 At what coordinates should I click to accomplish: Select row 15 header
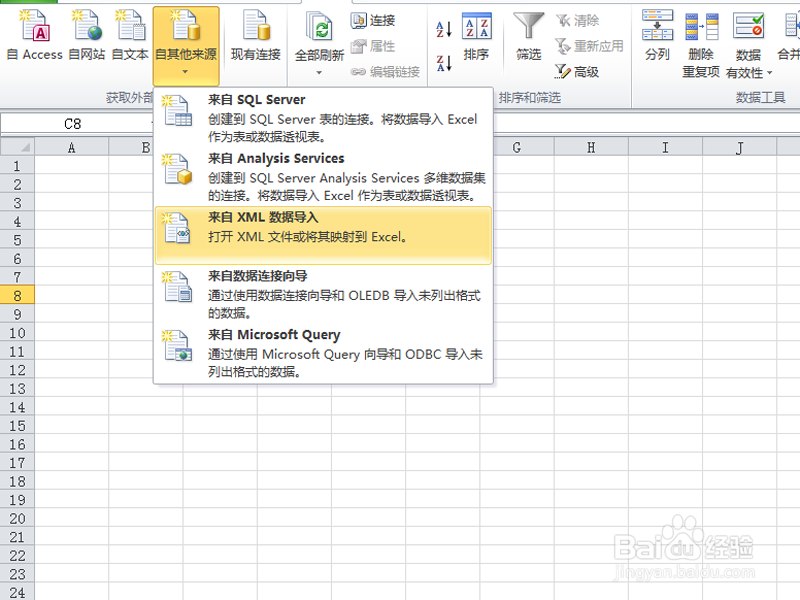[17, 426]
